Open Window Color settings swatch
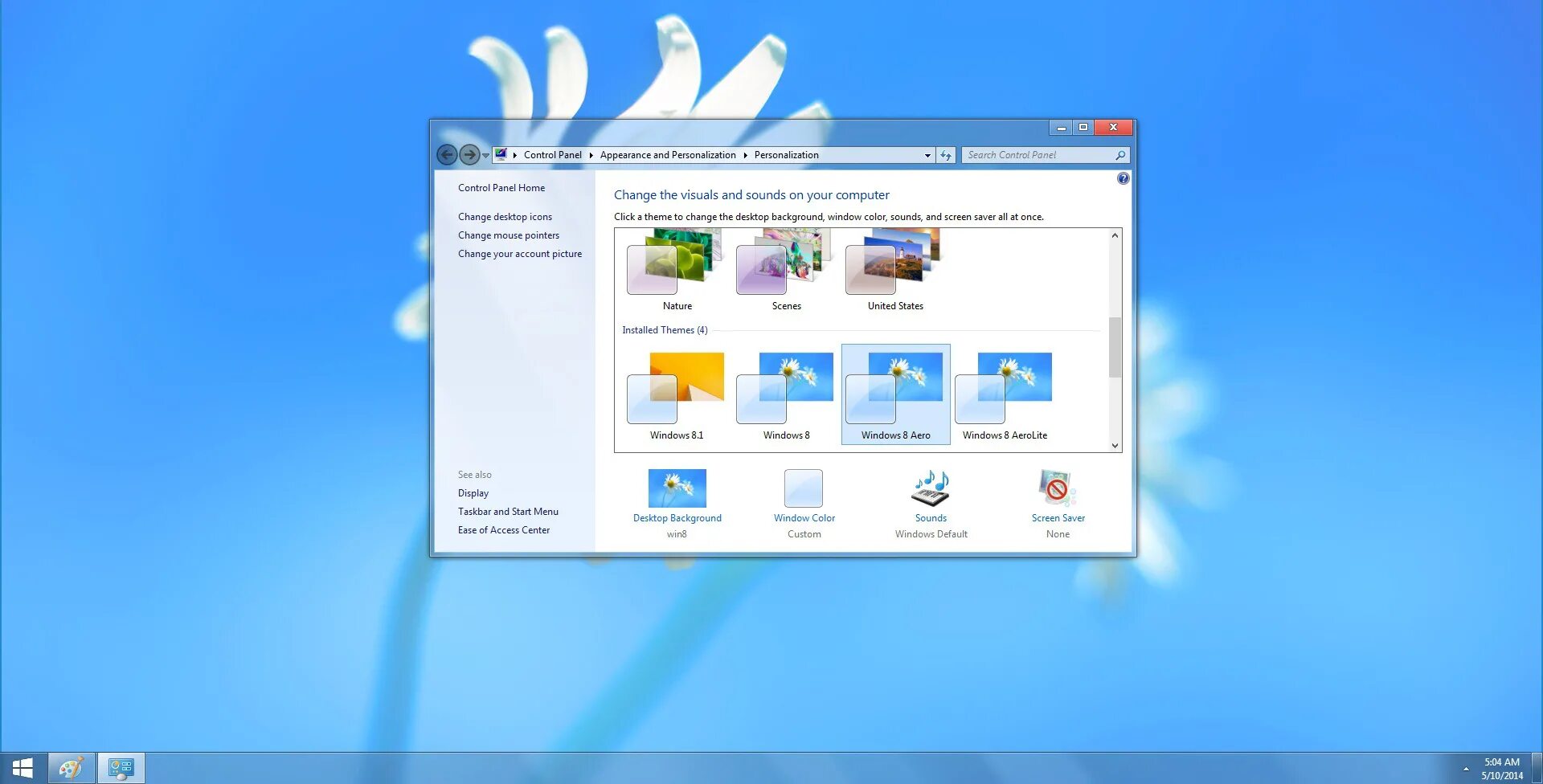 click(804, 488)
